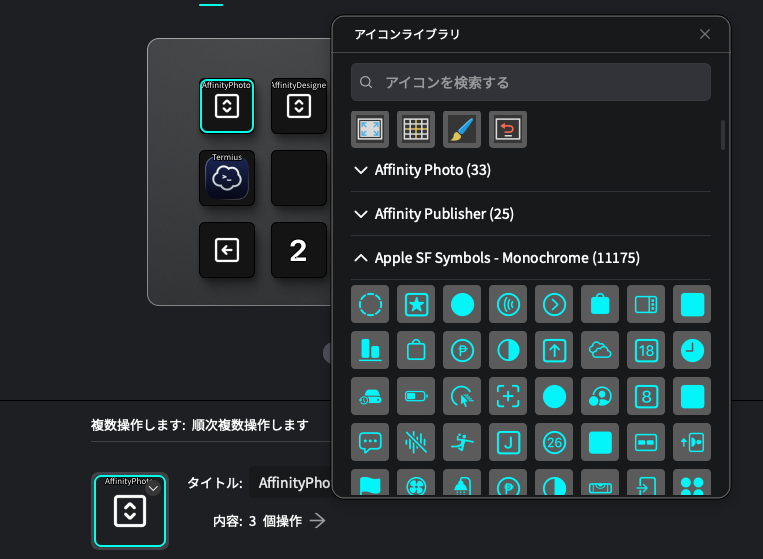Select the empty key beside Termius
Screen dimensions: 763x559
pos(299,178)
